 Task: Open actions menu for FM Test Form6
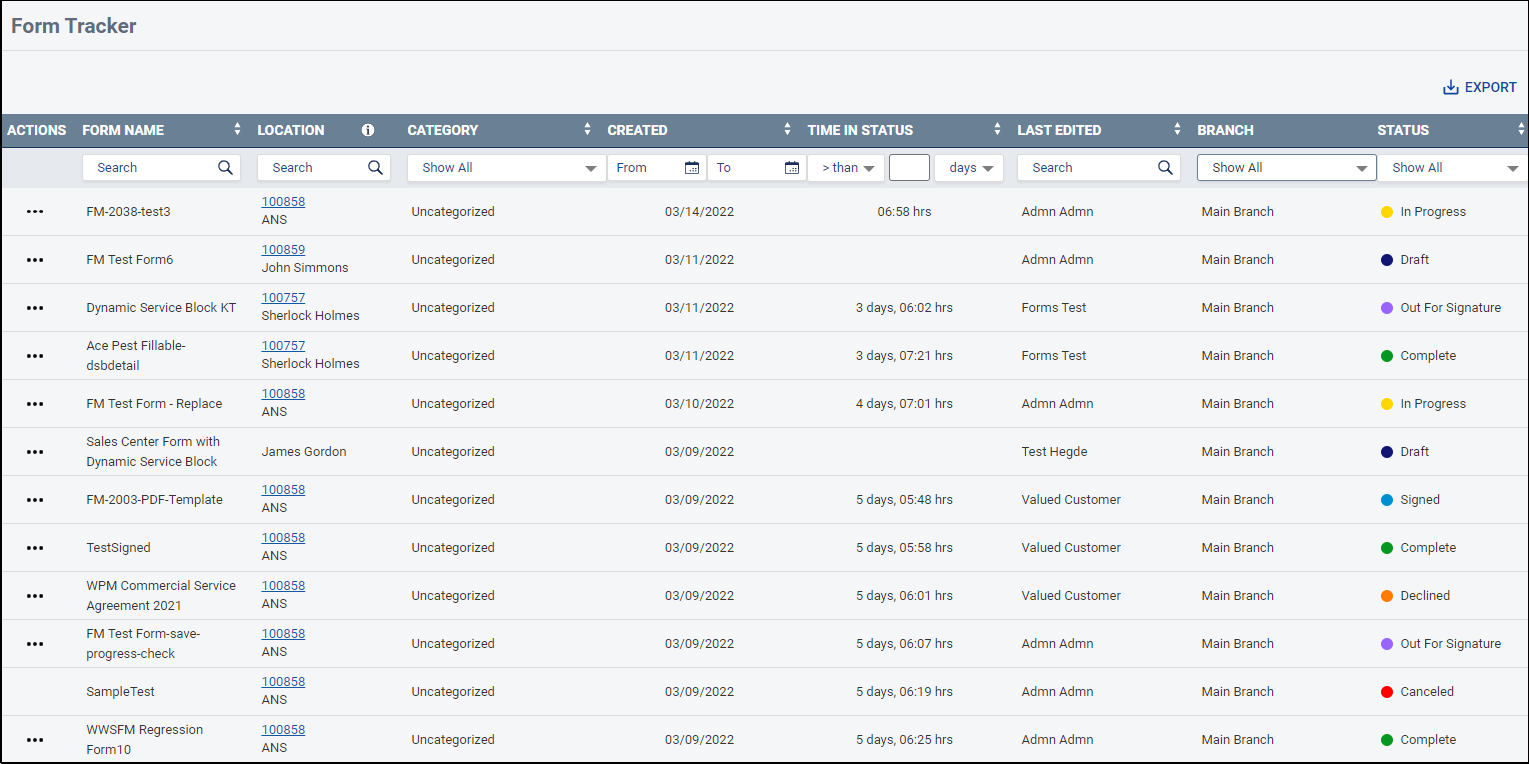[35, 260]
